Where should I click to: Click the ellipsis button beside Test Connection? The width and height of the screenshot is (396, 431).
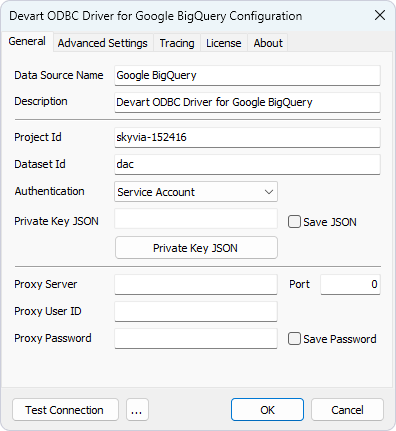137,410
